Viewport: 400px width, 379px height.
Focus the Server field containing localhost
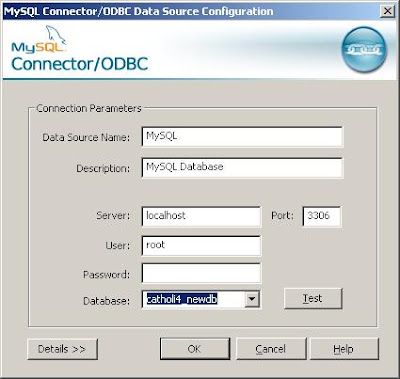pos(201,217)
